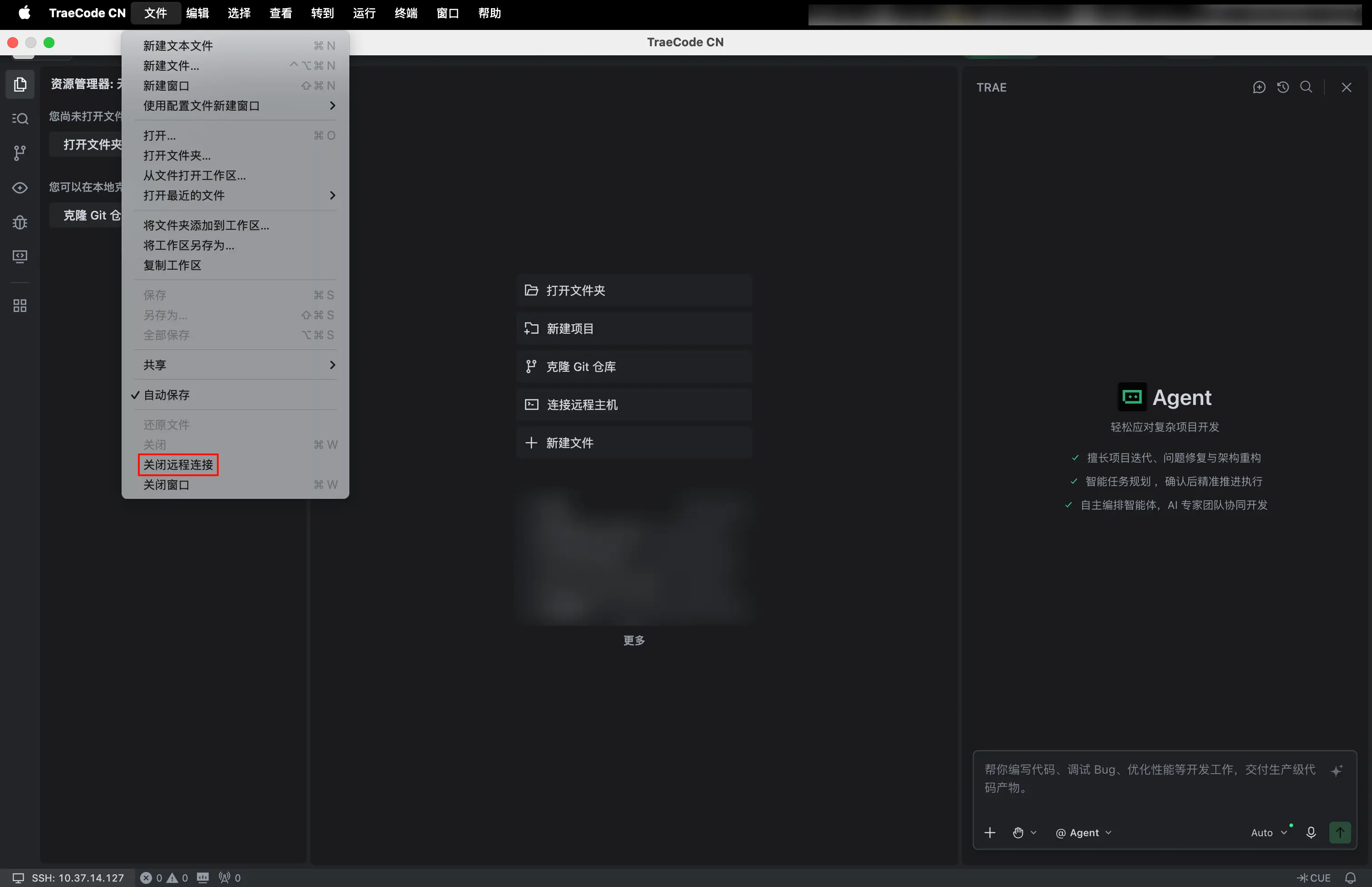
Task: Click 连接远程主机 on the welcome page
Action: [634, 405]
